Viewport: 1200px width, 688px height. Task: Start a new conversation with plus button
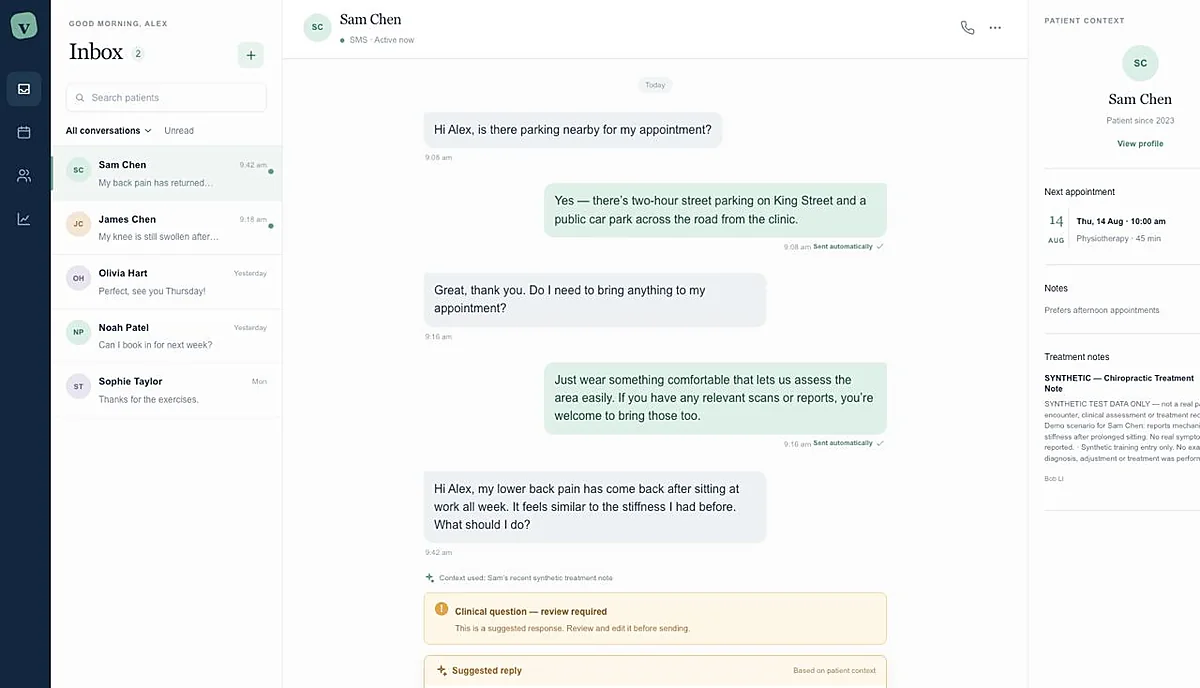tap(251, 55)
